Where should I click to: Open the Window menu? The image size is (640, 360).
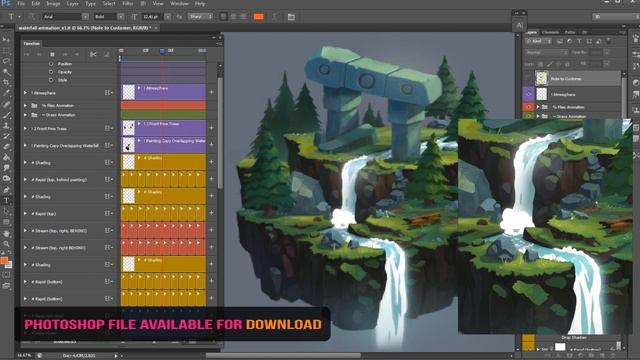[x=179, y=4]
